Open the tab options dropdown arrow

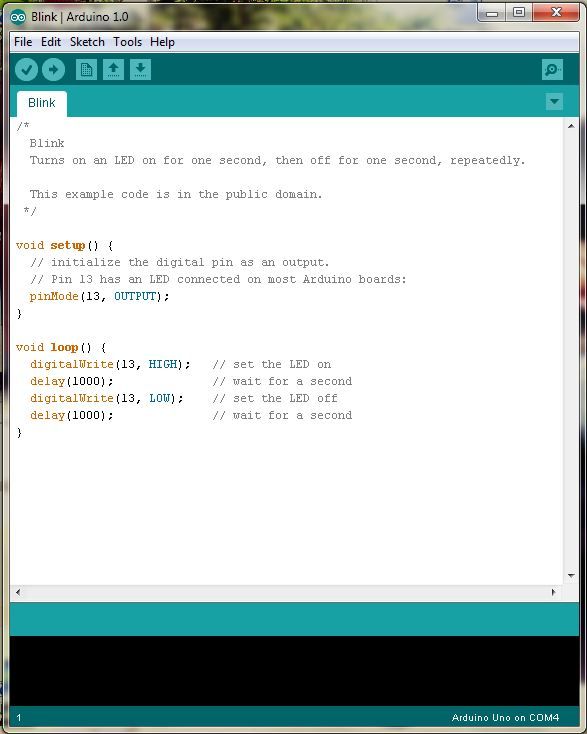click(x=555, y=102)
